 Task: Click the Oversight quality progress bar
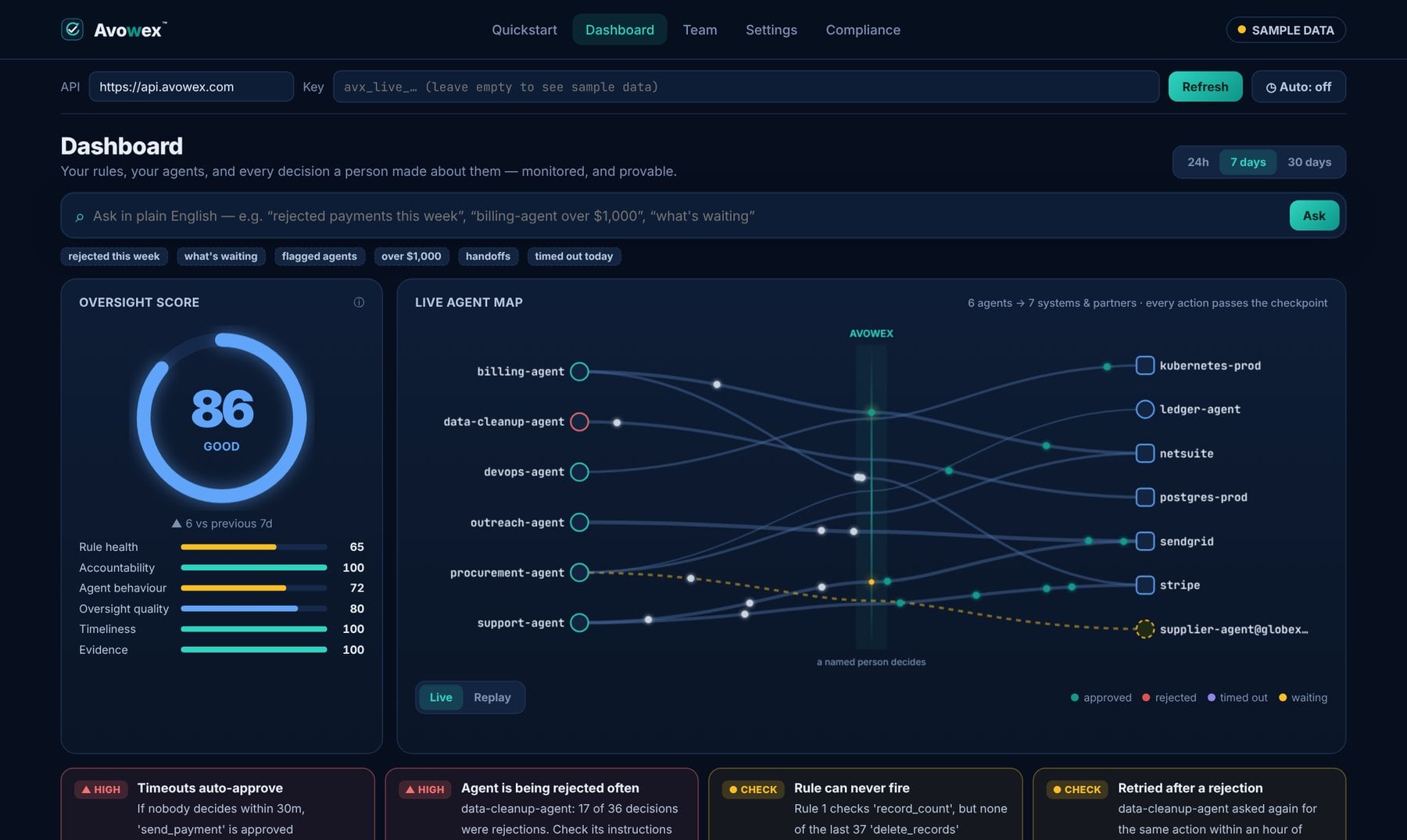coord(254,609)
